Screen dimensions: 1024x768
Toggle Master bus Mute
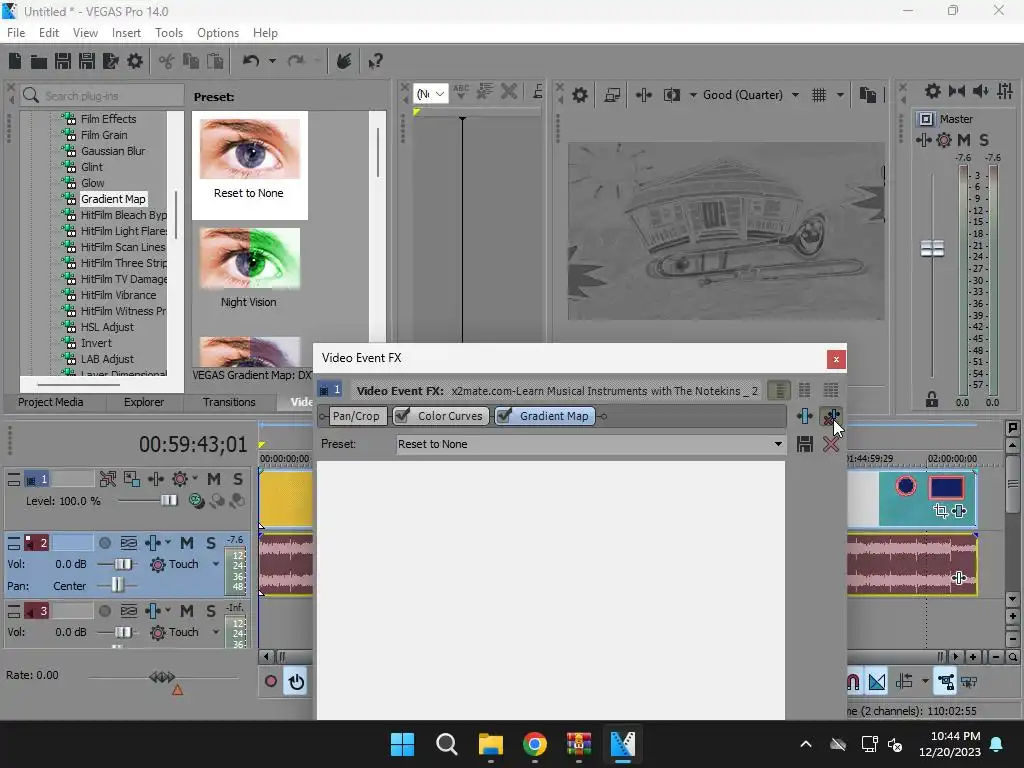pos(964,140)
